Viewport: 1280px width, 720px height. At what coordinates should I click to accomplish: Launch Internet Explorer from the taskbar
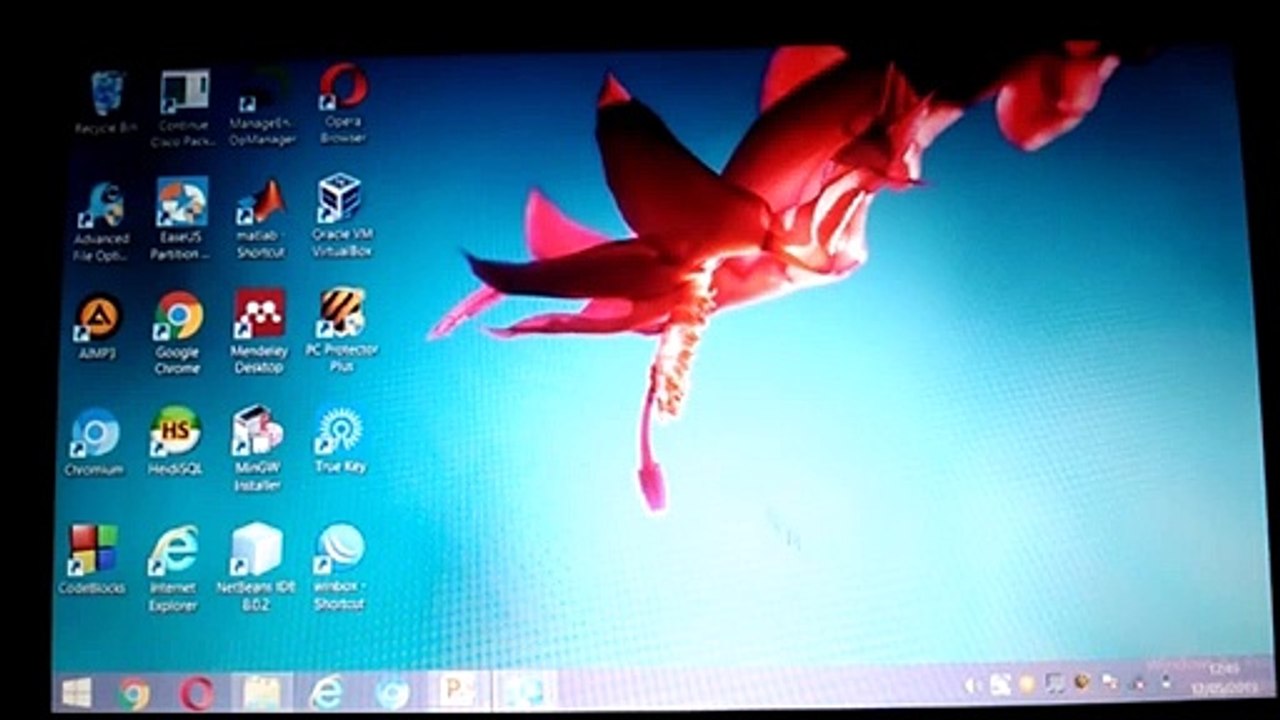click(x=326, y=693)
